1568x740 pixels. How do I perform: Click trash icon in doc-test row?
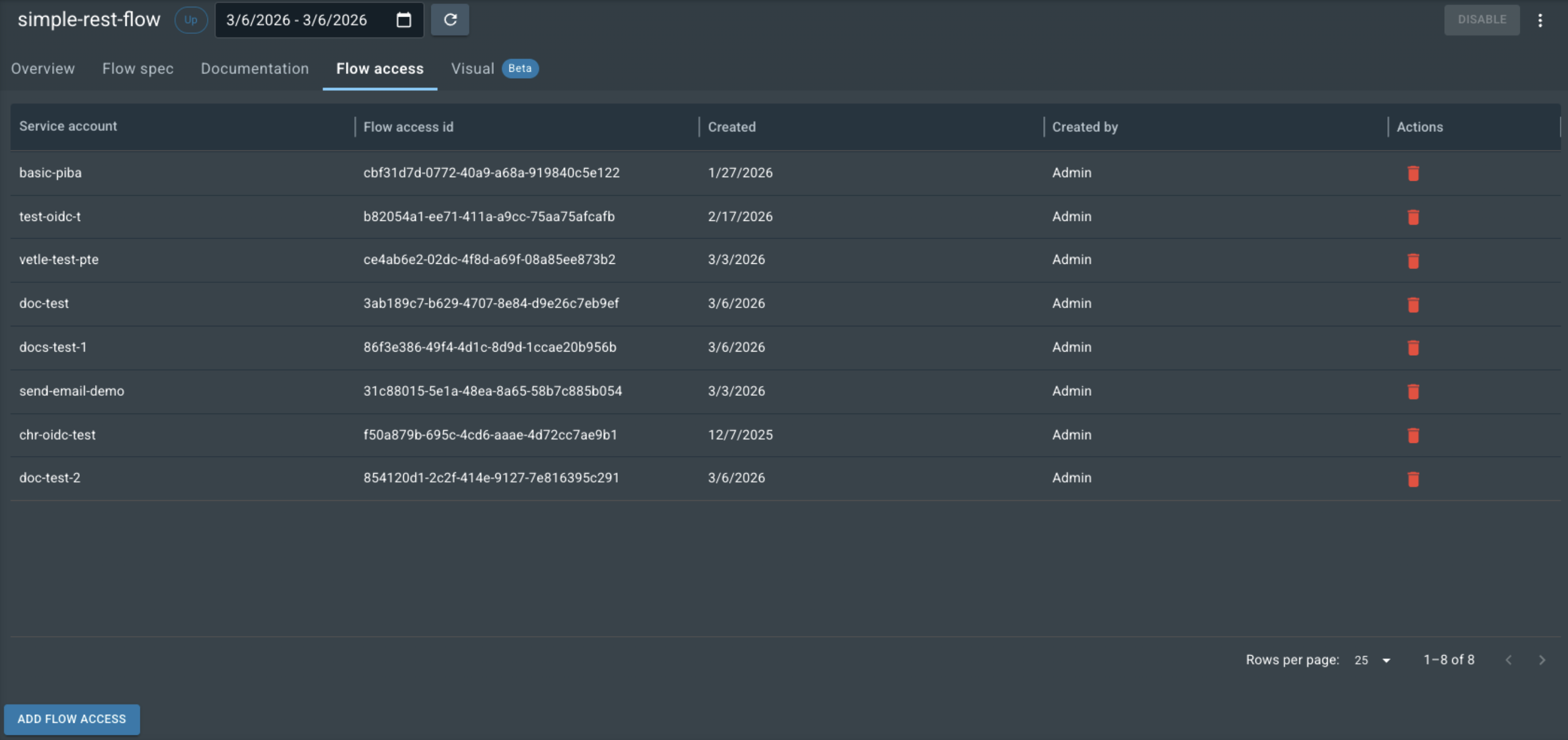click(1413, 305)
